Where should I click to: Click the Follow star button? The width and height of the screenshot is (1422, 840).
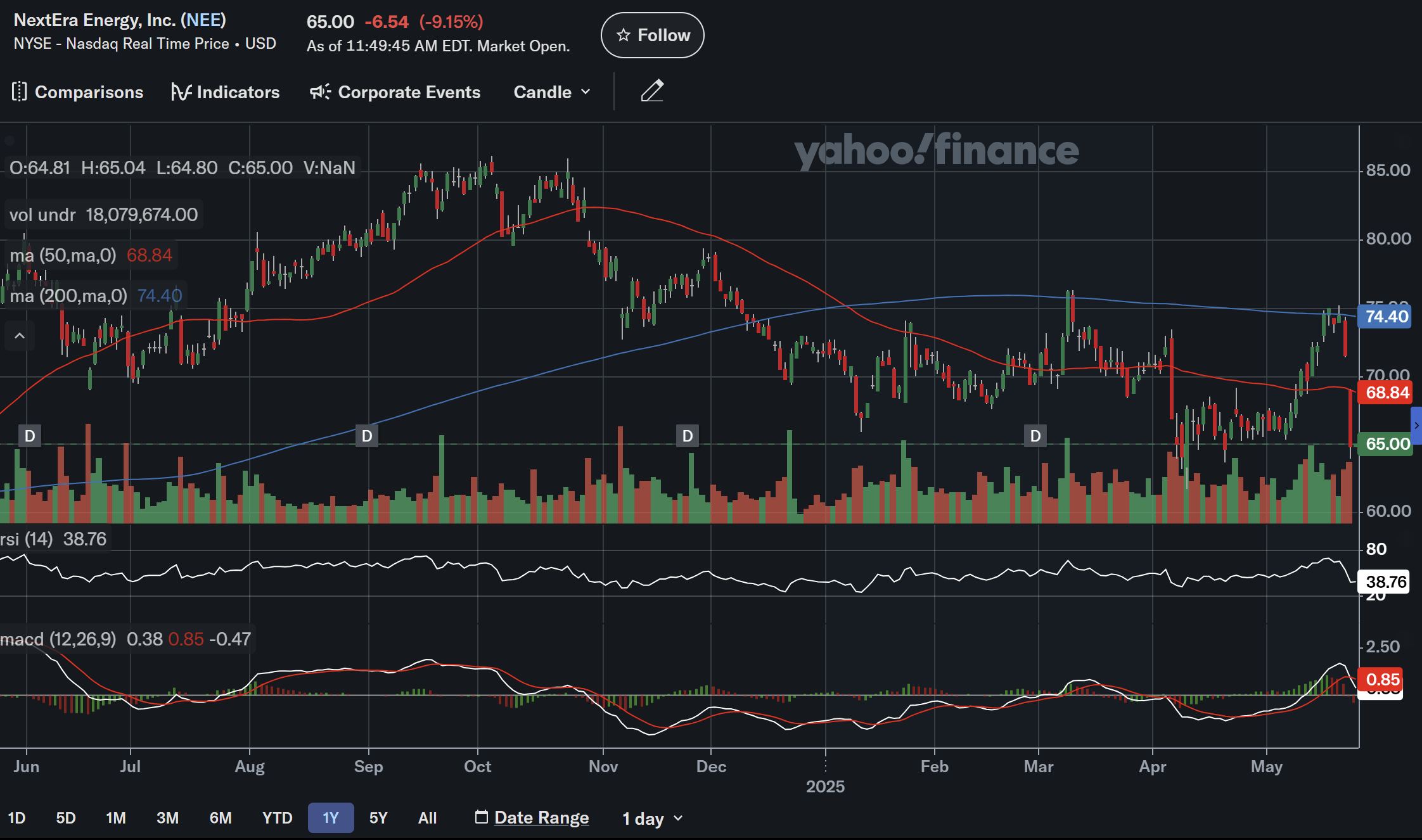coord(652,35)
